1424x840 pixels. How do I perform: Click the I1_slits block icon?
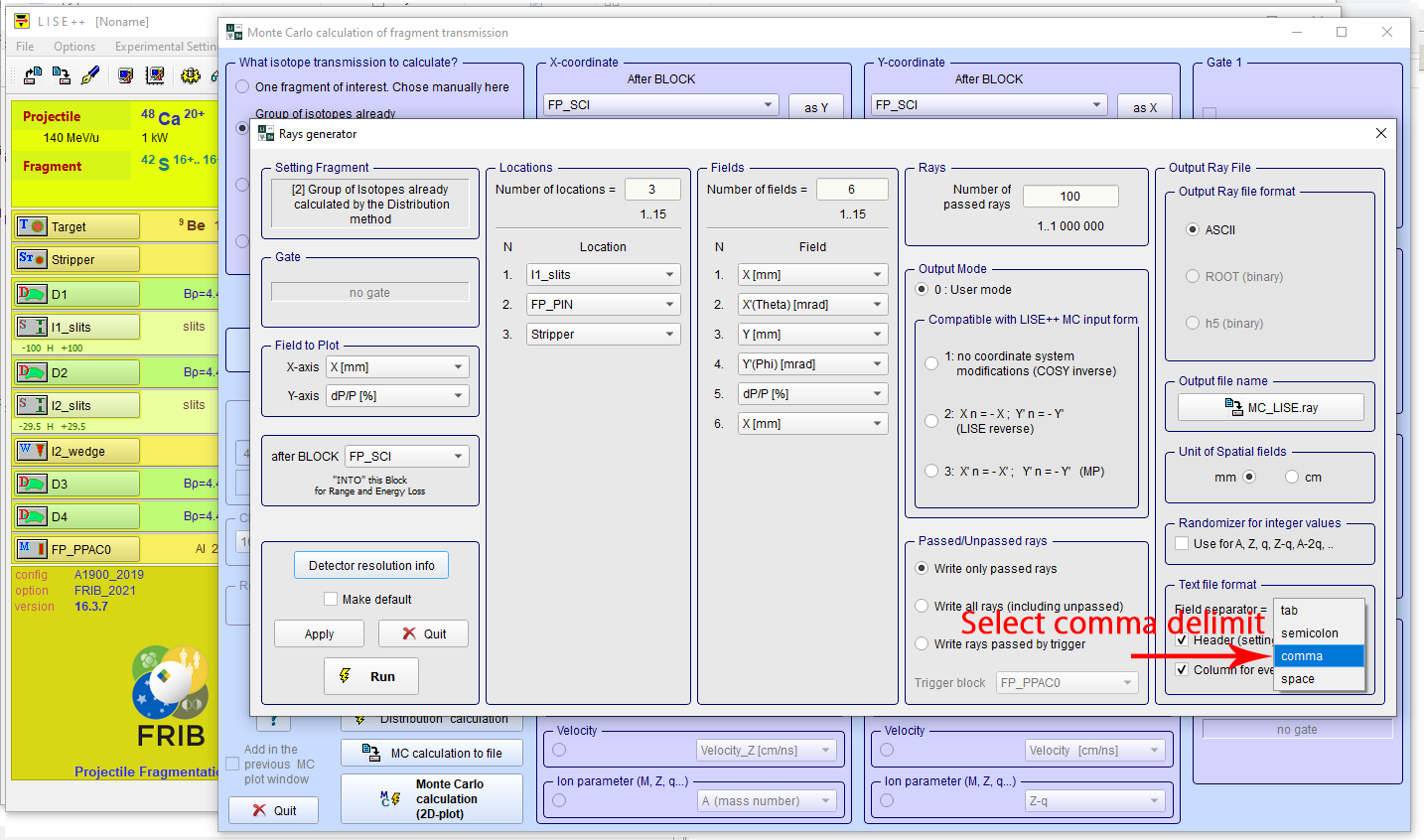(x=32, y=327)
